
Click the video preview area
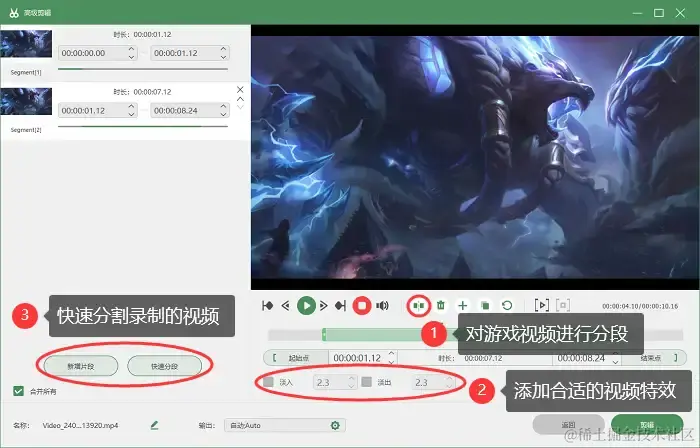[475, 157]
